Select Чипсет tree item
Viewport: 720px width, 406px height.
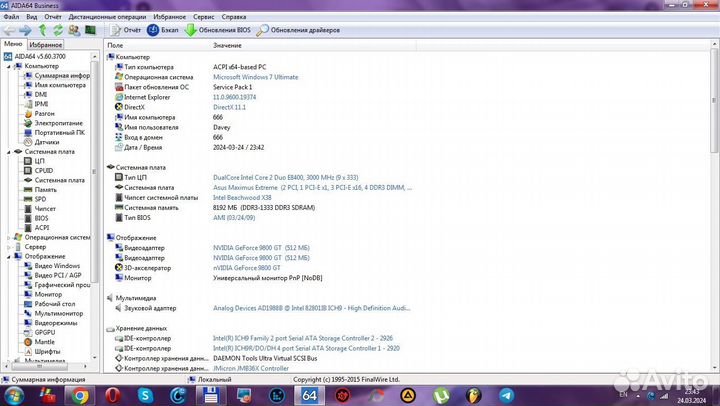coord(40,209)
